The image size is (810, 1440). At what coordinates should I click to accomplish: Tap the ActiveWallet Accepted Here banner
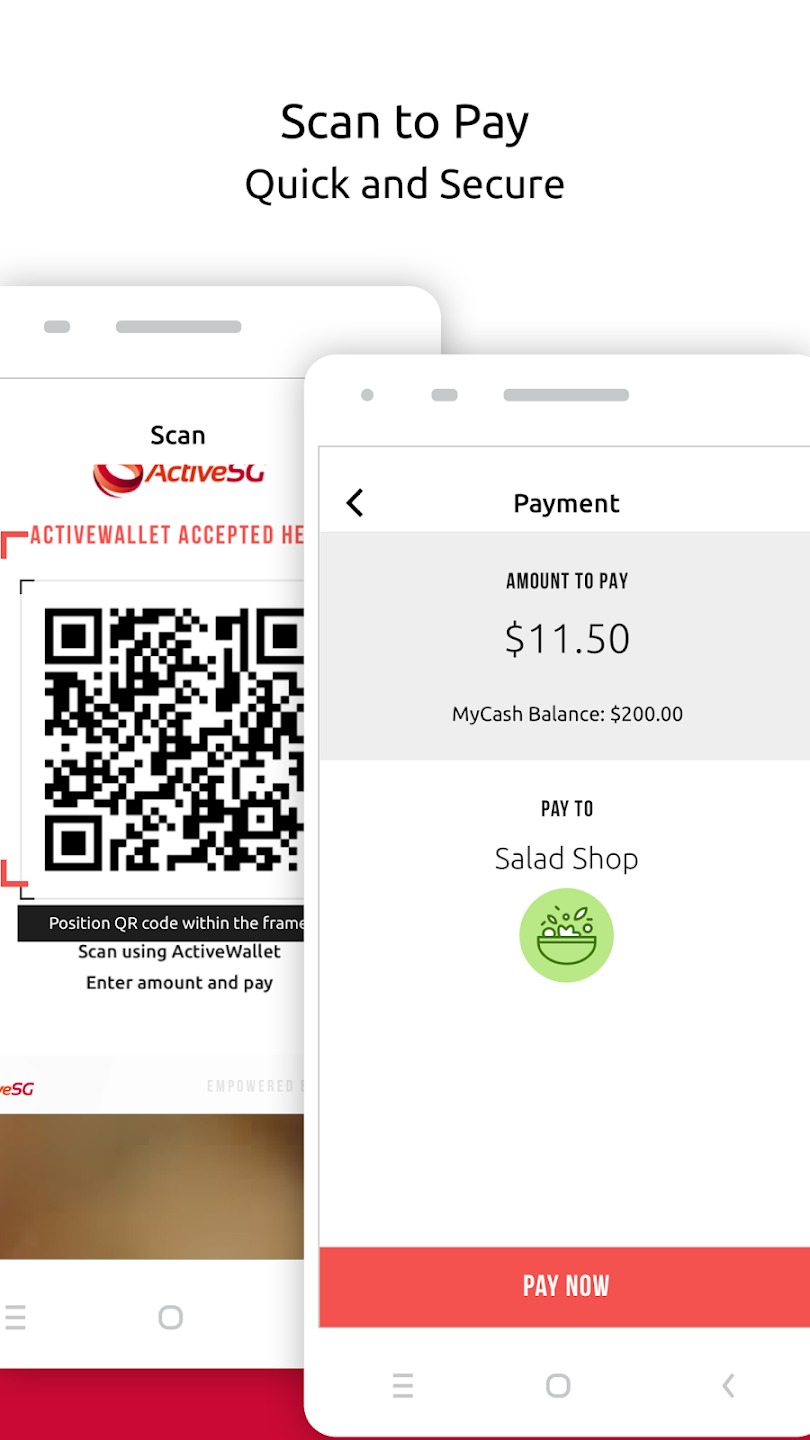pos(166,535)
